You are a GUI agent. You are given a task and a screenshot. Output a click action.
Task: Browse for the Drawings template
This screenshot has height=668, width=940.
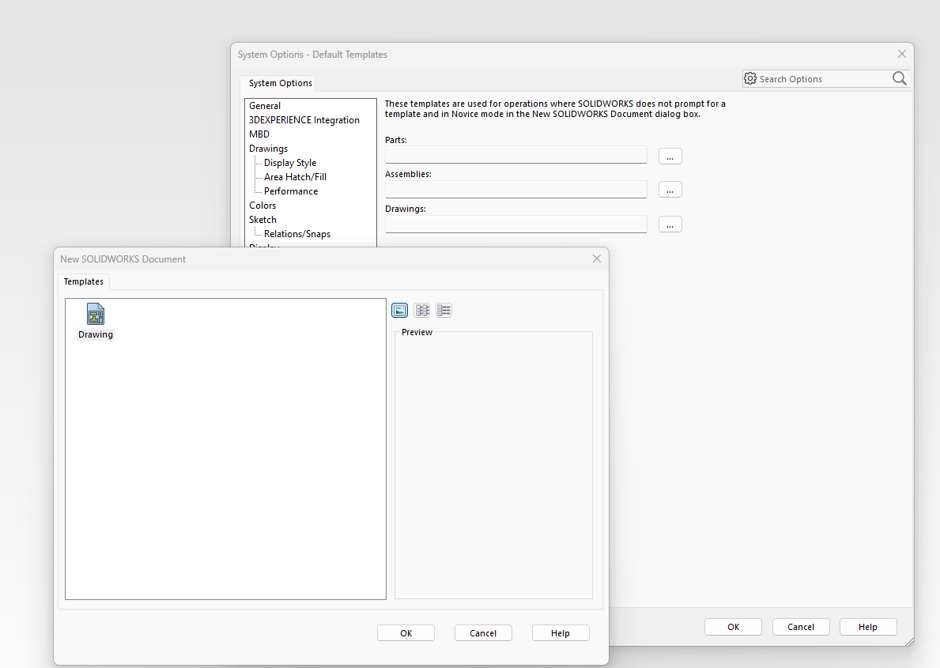[670, 225]
